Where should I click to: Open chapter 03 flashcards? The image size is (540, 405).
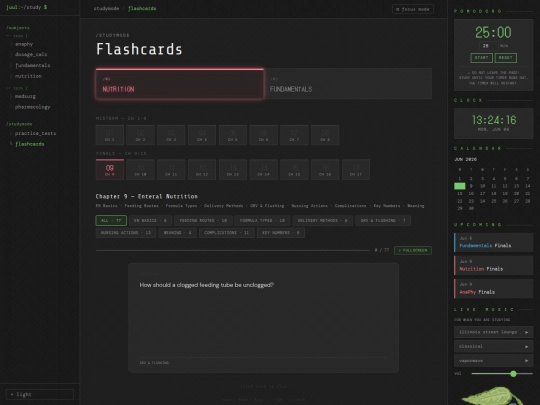[x=171, y=135]
